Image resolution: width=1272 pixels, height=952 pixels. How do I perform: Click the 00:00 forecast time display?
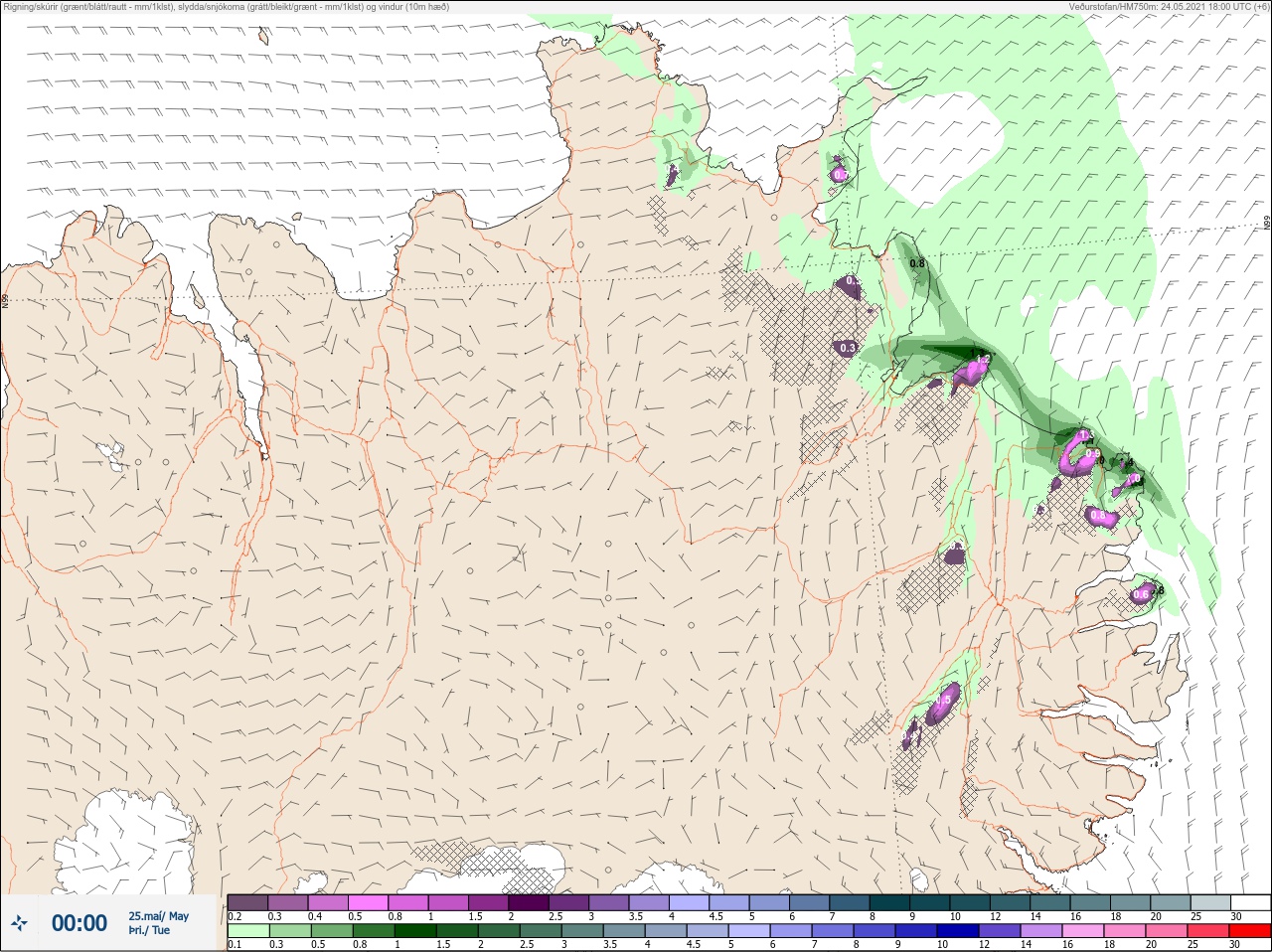tap(79, 923)
